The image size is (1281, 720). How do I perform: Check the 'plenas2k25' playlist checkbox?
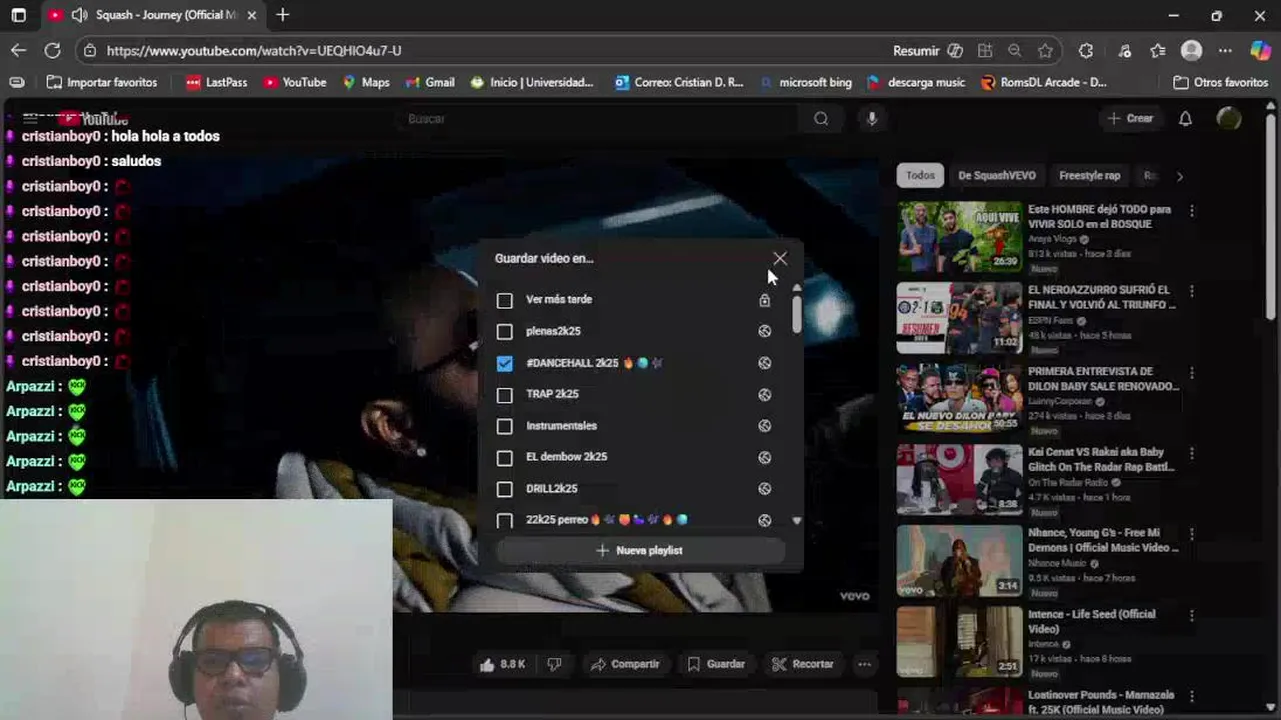coord(505,331)
